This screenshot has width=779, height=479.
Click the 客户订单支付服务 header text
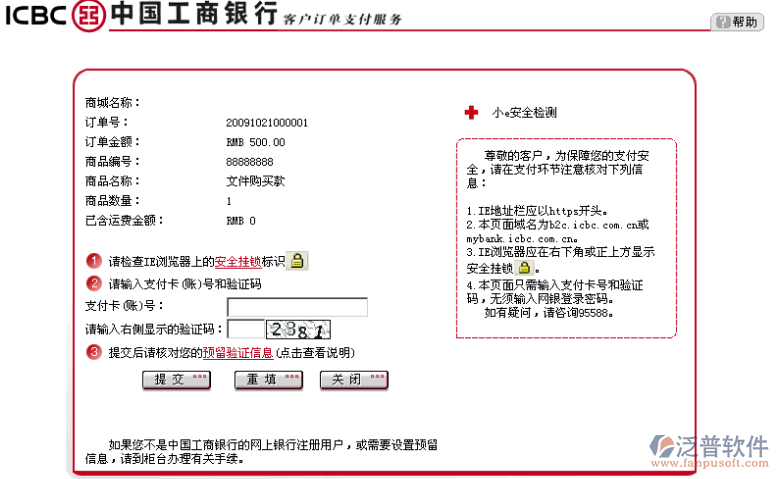click(342, 19)
